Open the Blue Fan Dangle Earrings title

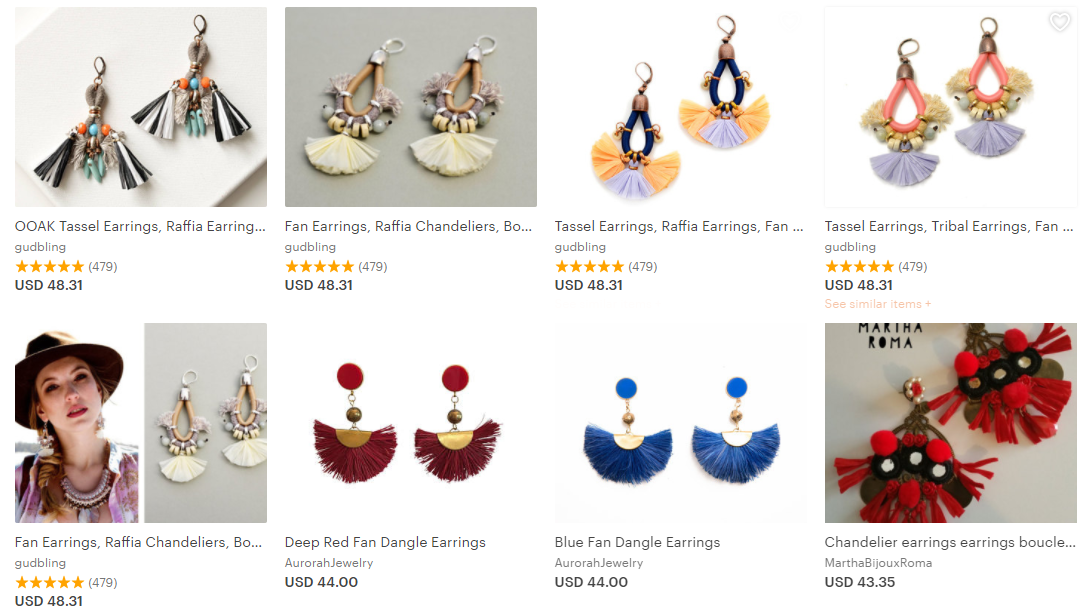point(638,542)
